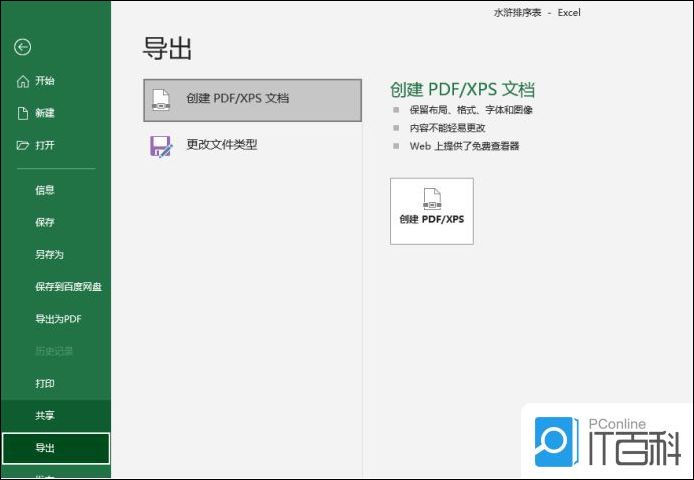Click the green 创建 PDF/XPS 文档 heading

[x=462, y=89]
